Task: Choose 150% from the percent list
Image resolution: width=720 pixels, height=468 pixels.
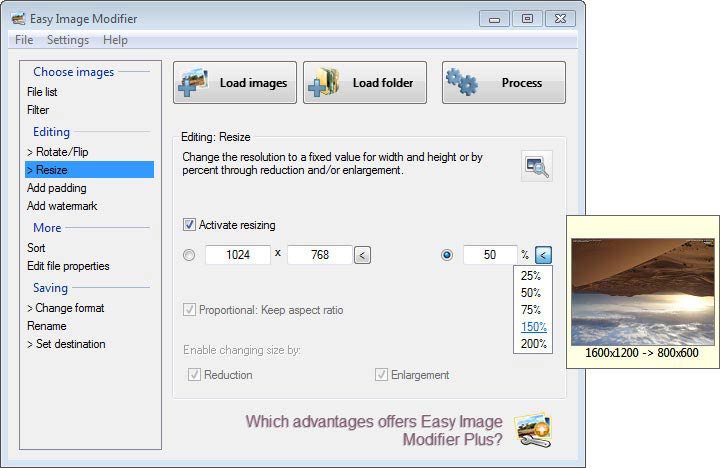Action: point(532,327)
